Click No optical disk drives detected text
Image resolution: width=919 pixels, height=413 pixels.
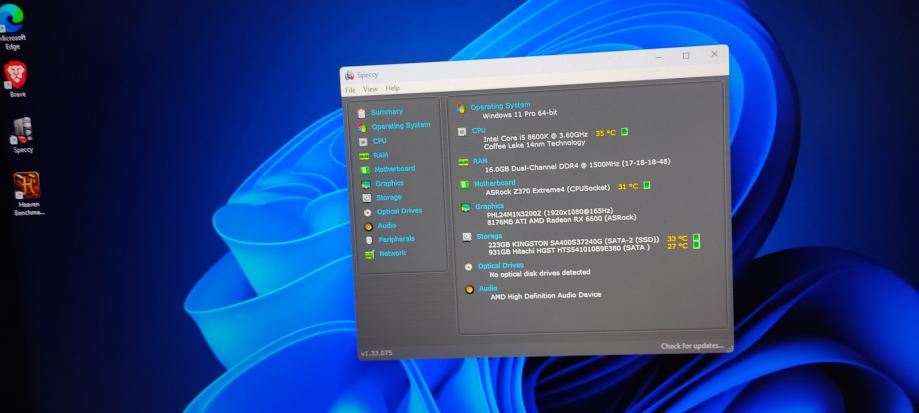coord(540,274)
